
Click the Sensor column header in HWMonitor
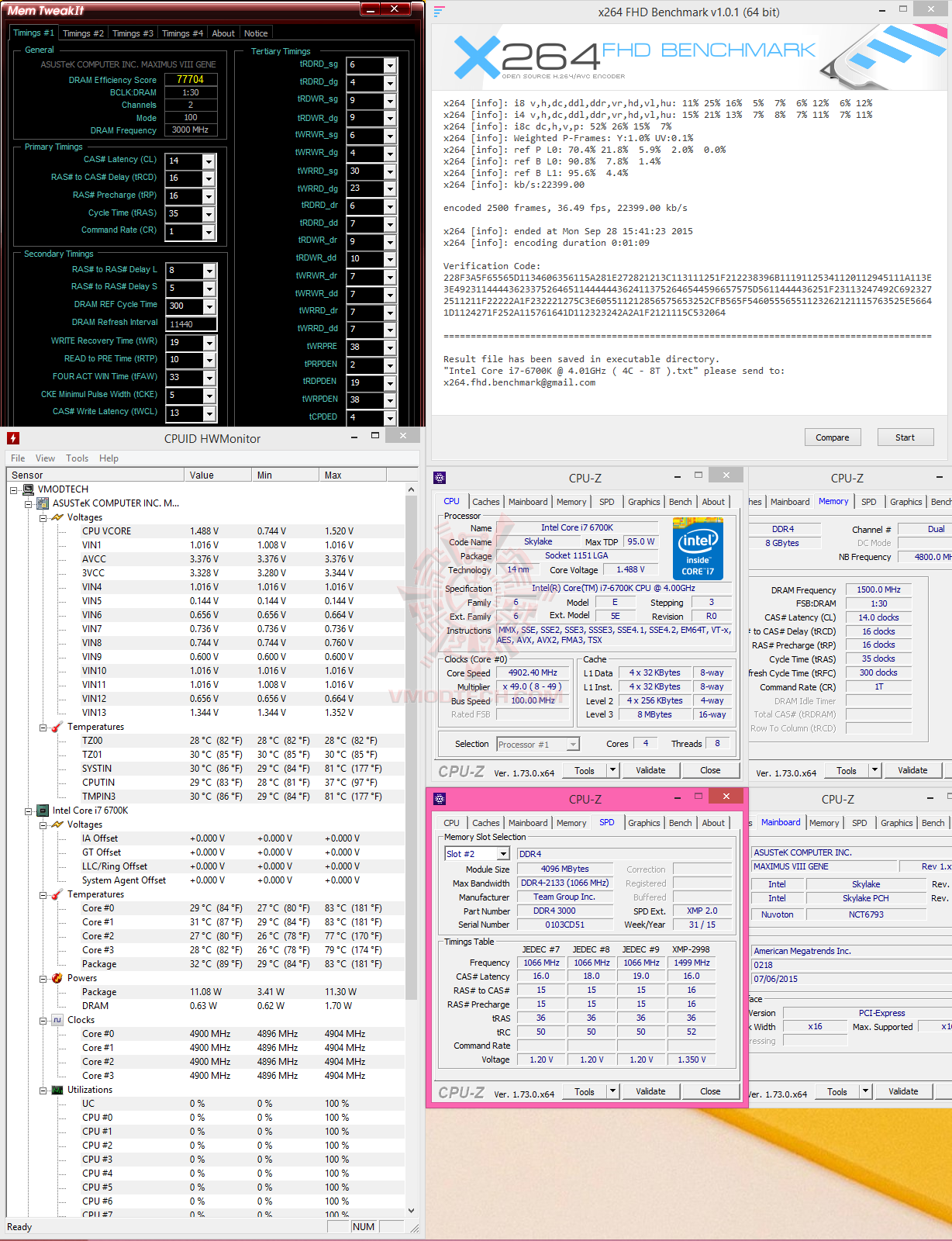(95, 475)
